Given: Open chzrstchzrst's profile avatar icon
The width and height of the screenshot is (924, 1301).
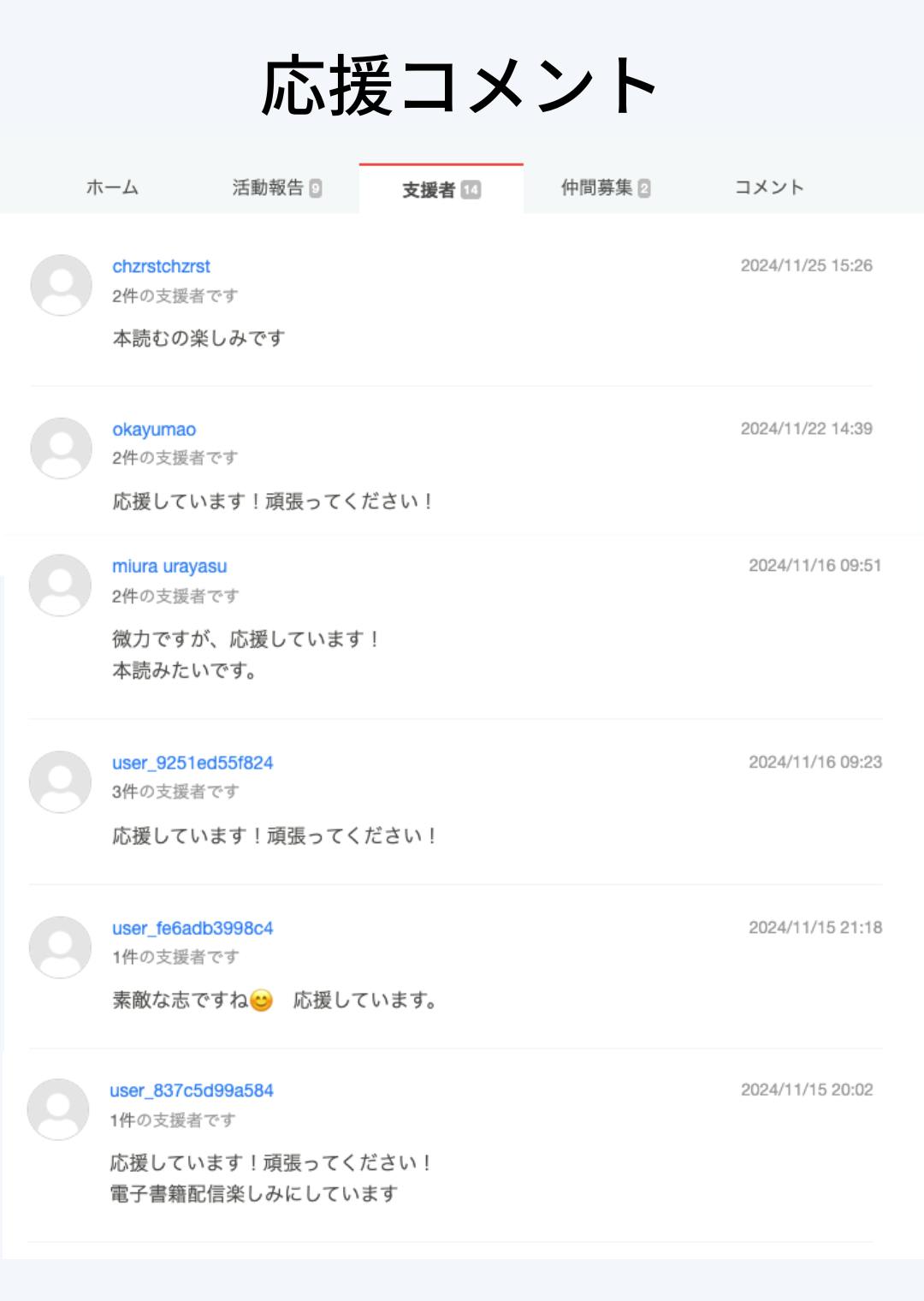Looking at the screenshot, I should point(61,285).
